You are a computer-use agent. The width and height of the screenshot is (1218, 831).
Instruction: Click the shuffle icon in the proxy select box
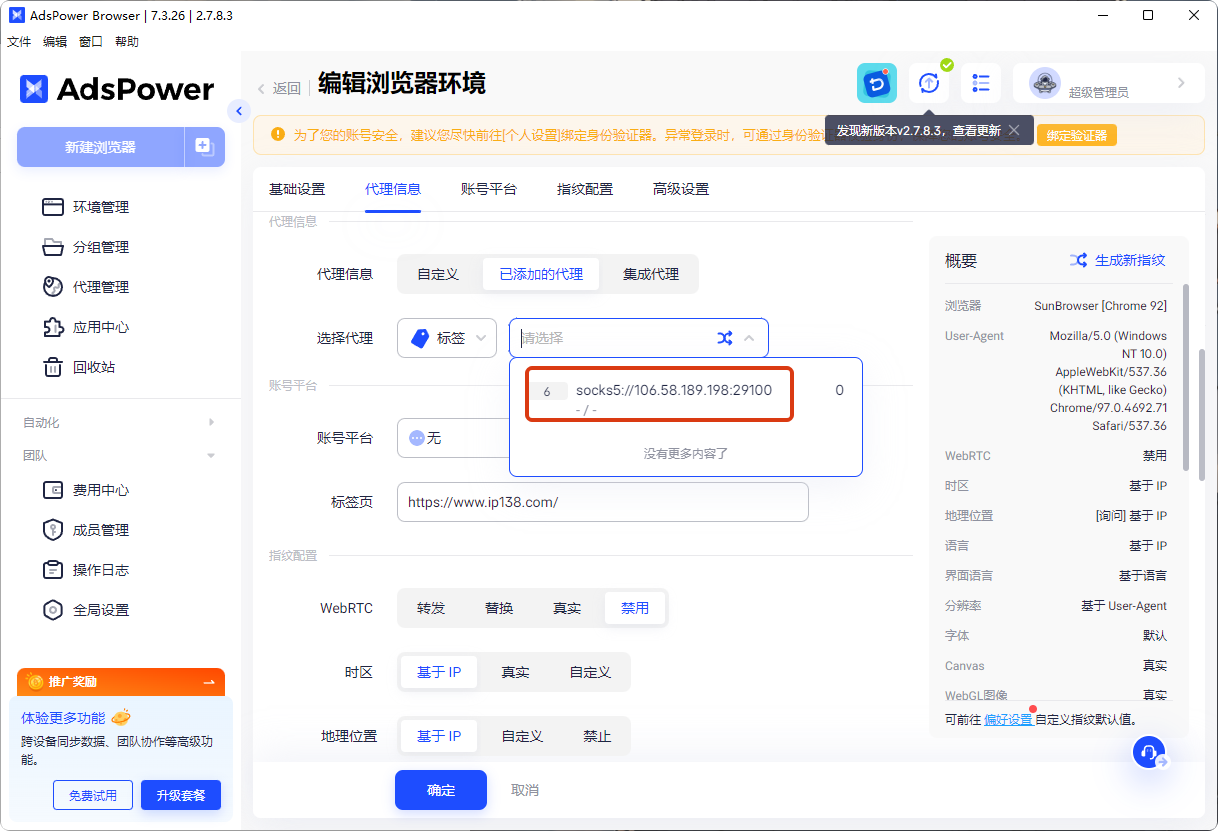[x=725, y=338]
